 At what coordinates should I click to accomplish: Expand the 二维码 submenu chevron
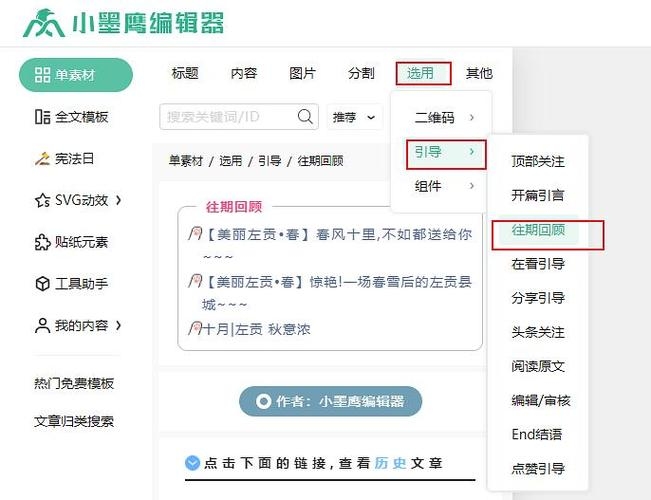472,118
